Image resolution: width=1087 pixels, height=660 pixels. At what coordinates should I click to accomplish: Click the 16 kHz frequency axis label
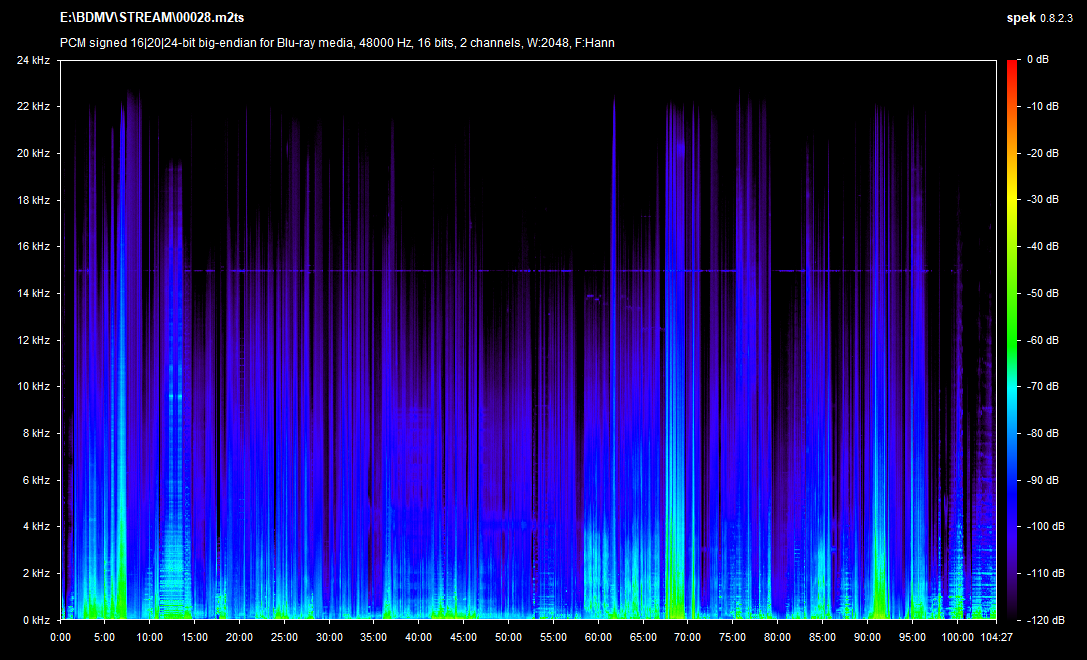coord(32,246)
